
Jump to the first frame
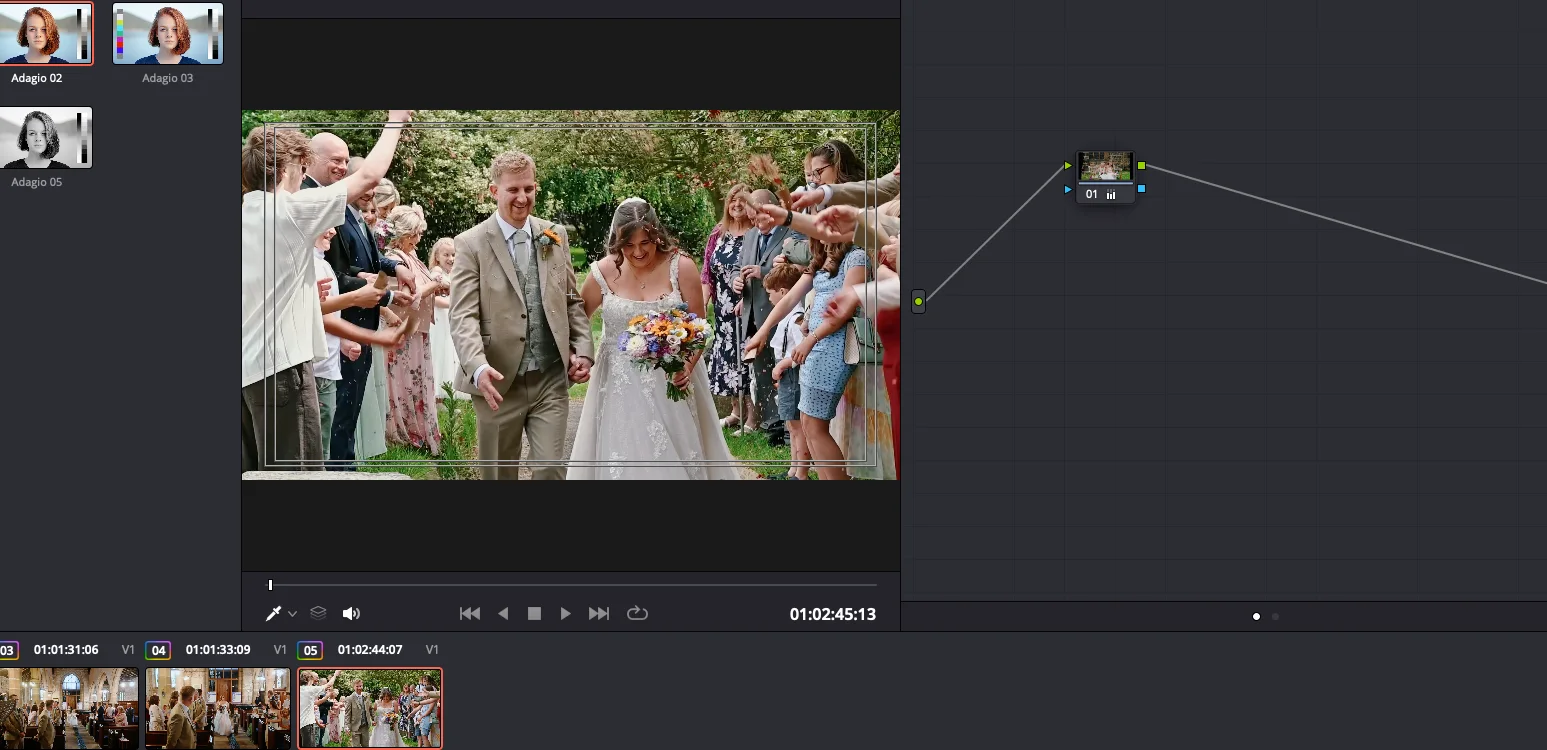coord(469,613)
